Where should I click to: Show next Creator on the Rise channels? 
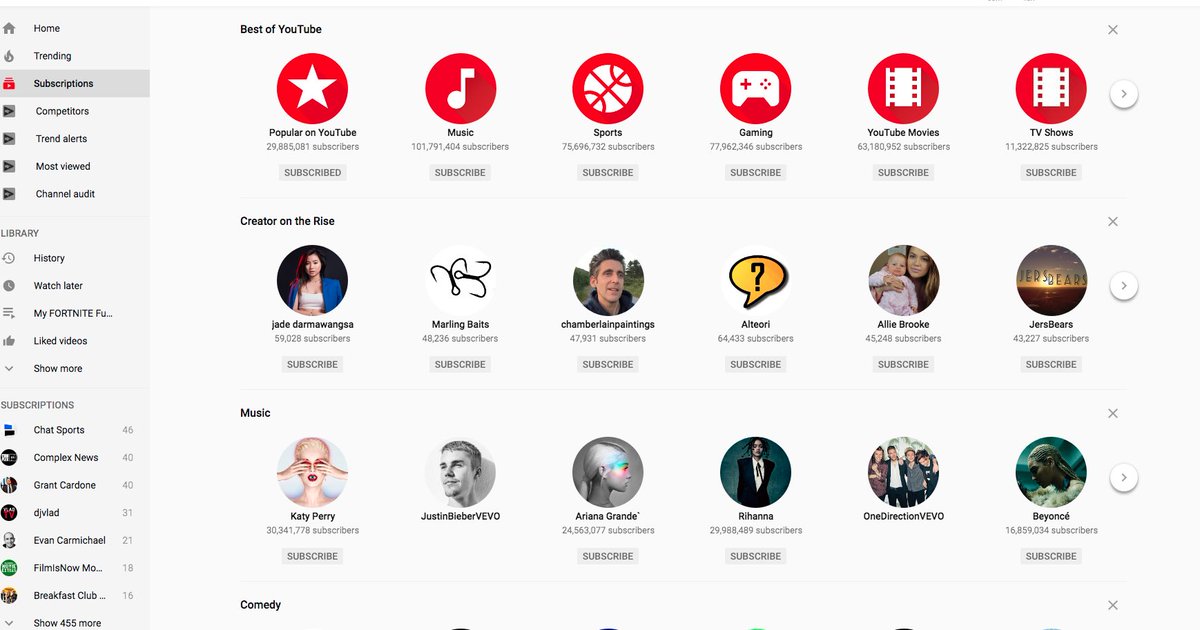[1123, 286]
